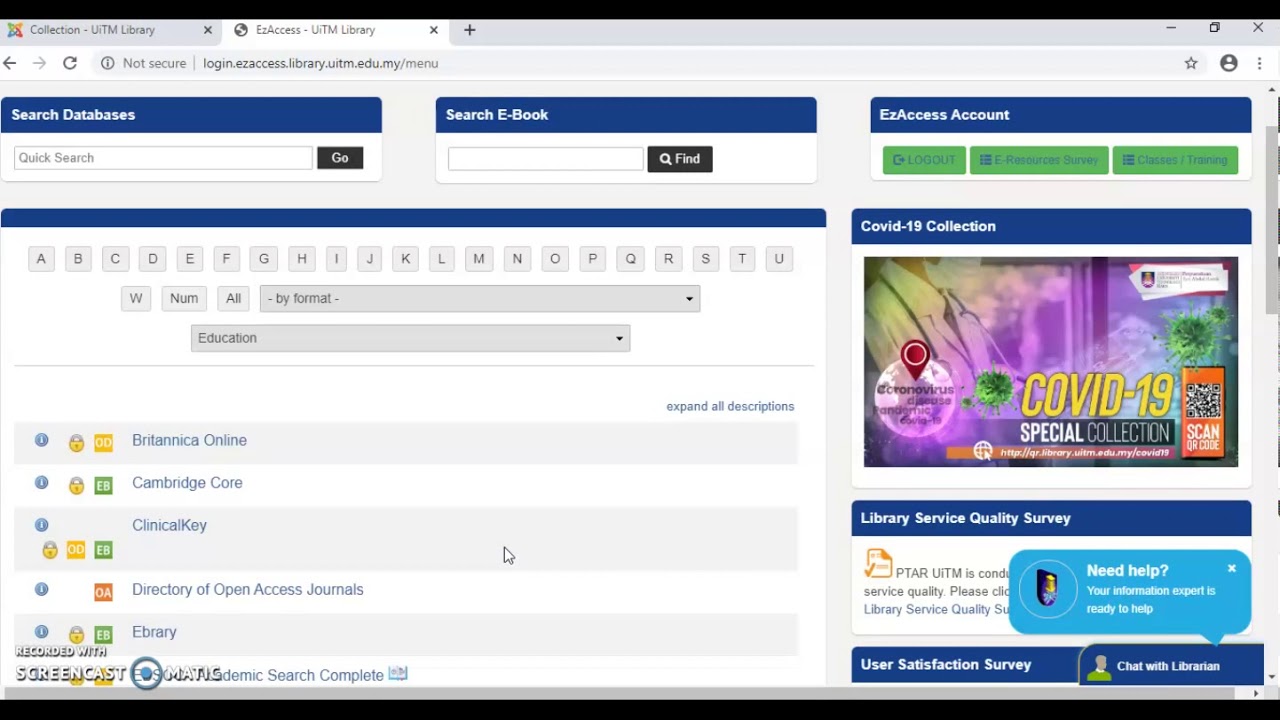
Task: Open the Chrome profile account icon
Action: click(x=1229, y=63)
